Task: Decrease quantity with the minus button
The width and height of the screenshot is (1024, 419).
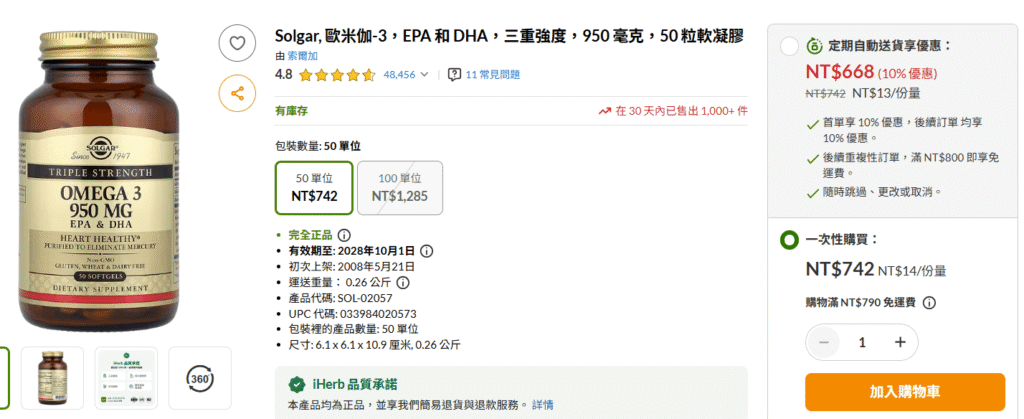Action: [x=824, y=342]
